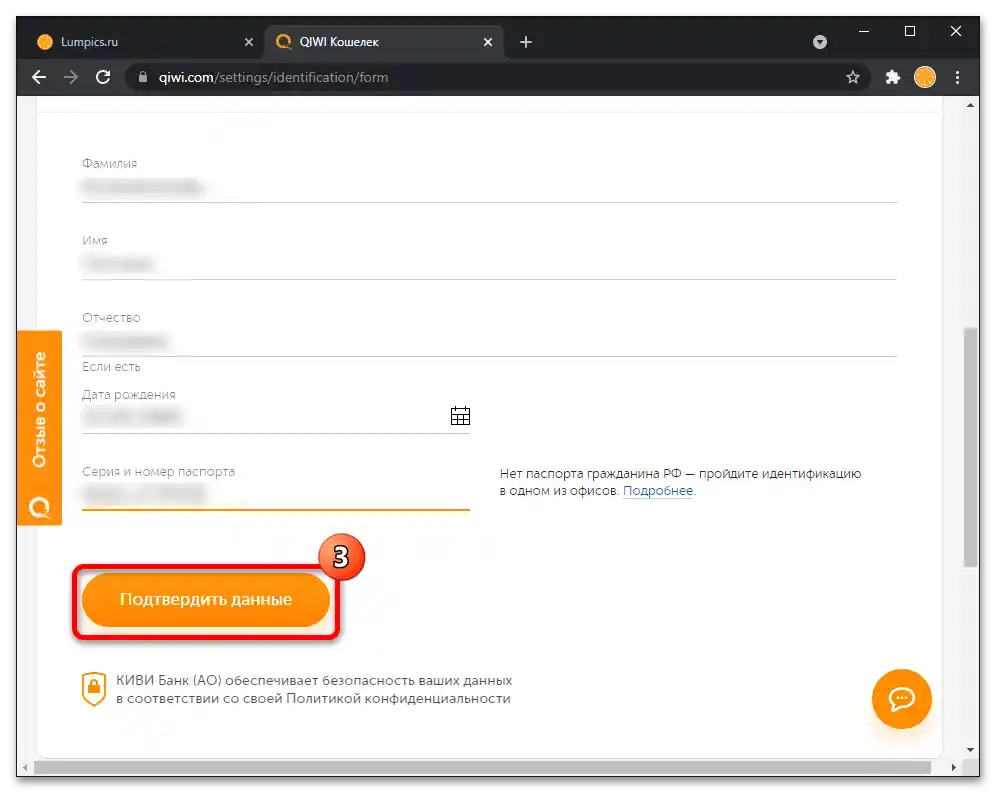The width and height of the screenshot is (996, 793).
Task: Close the QIWI Кошелек tab
Action: (x=488, y=42)
